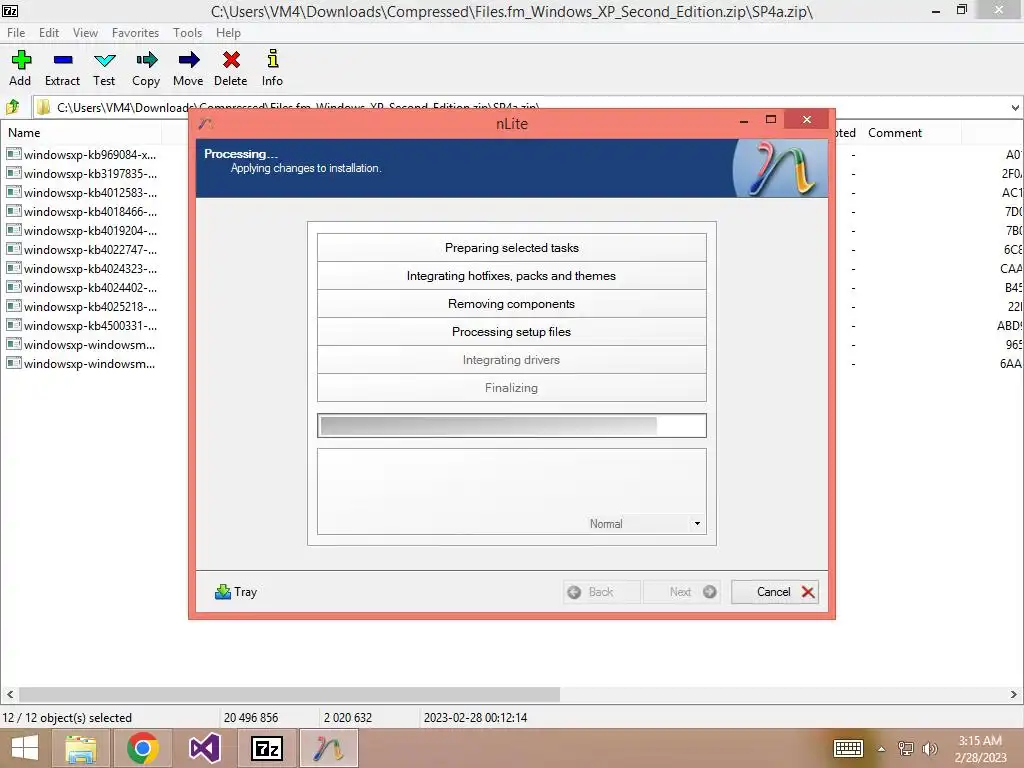Open the on-screen keyboard tray icon

pyautogui.click(x=848, y=748)
